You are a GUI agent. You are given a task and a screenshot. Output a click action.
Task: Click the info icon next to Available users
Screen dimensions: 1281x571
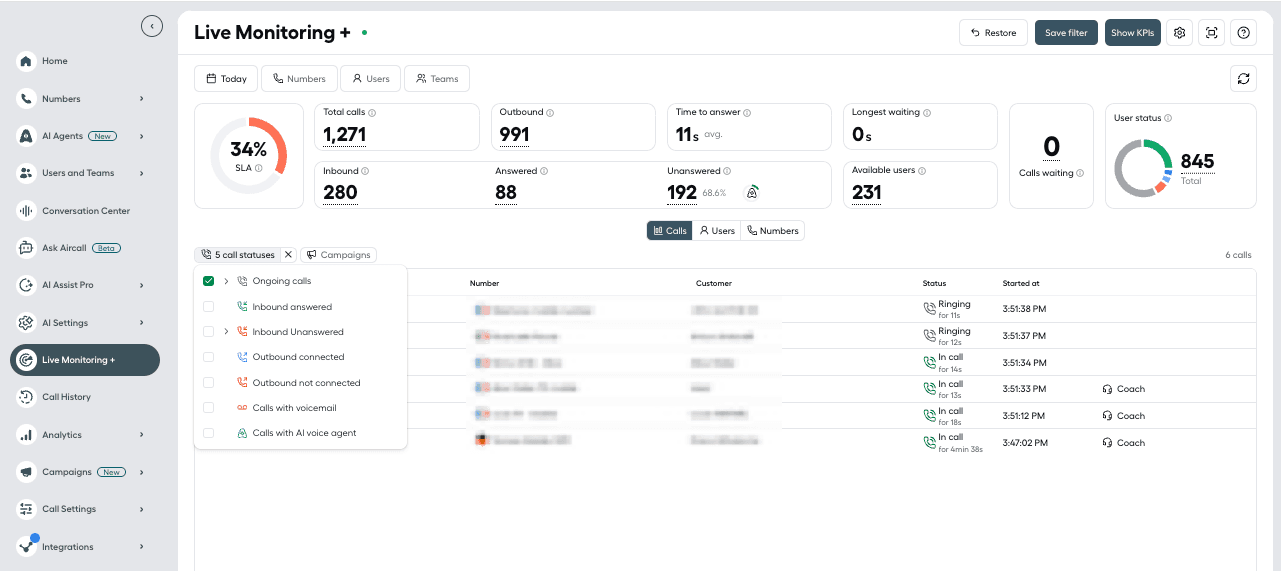pyautogui.click(x=922, y=171)
